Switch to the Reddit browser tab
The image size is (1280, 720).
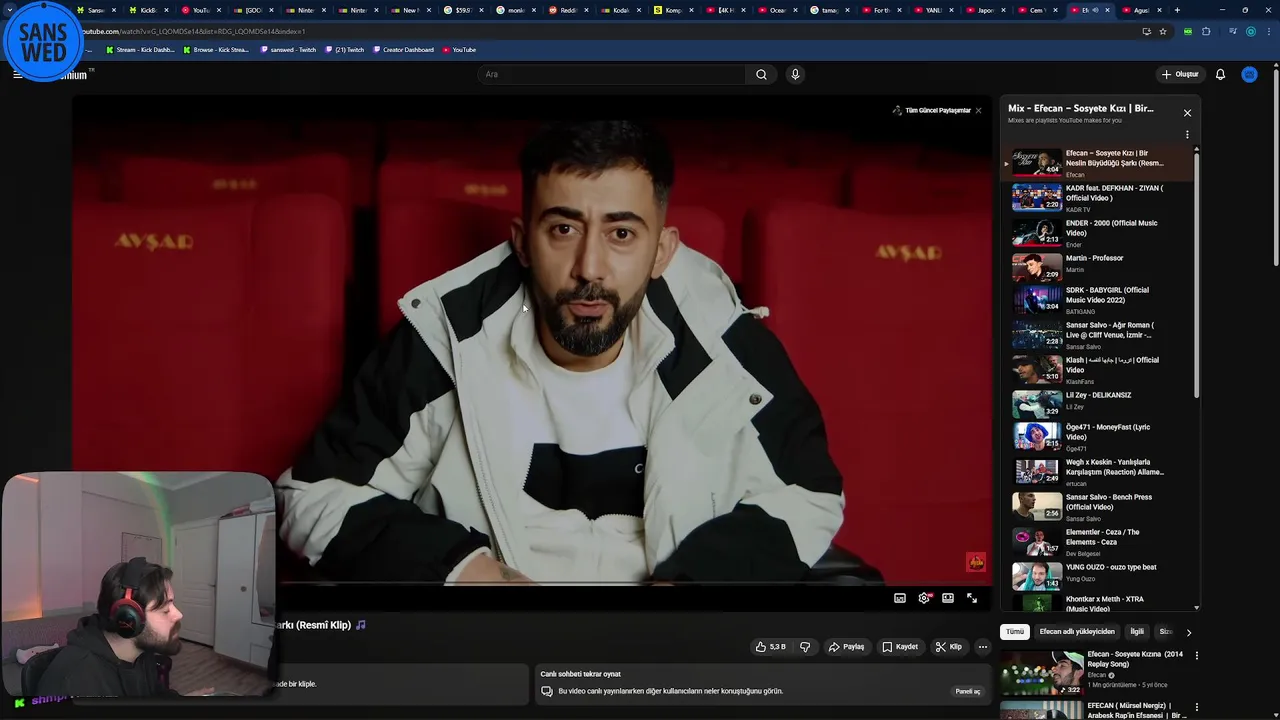point(567,10)
